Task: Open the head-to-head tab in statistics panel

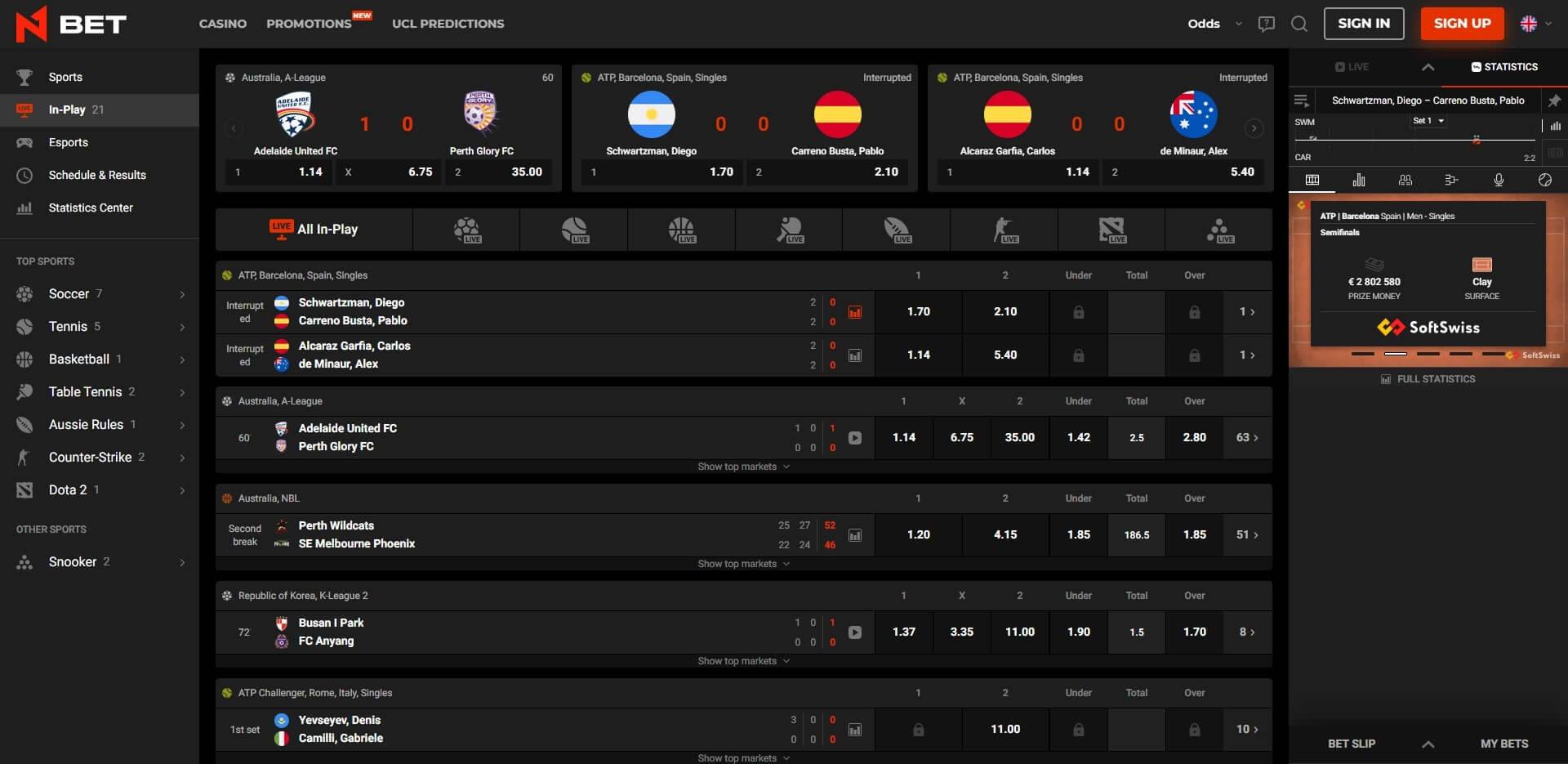Action: [1405, 180]
